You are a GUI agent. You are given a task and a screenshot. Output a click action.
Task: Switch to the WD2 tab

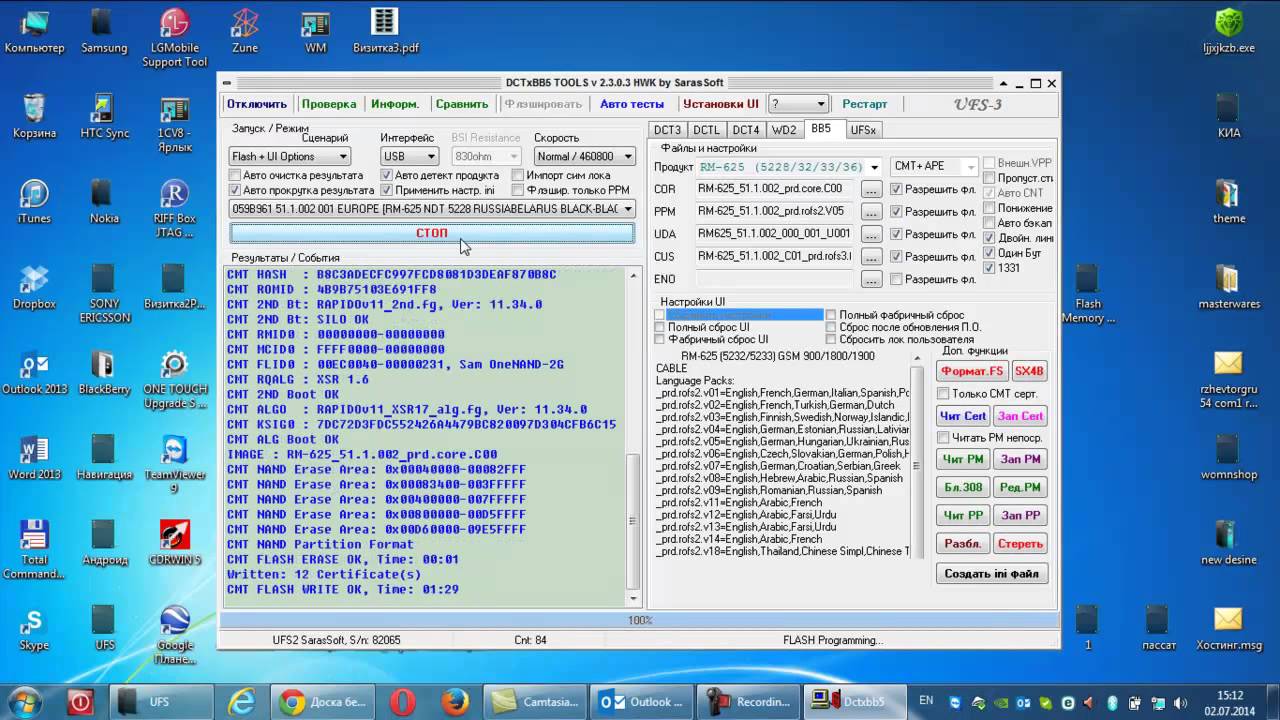pos(784,130)
